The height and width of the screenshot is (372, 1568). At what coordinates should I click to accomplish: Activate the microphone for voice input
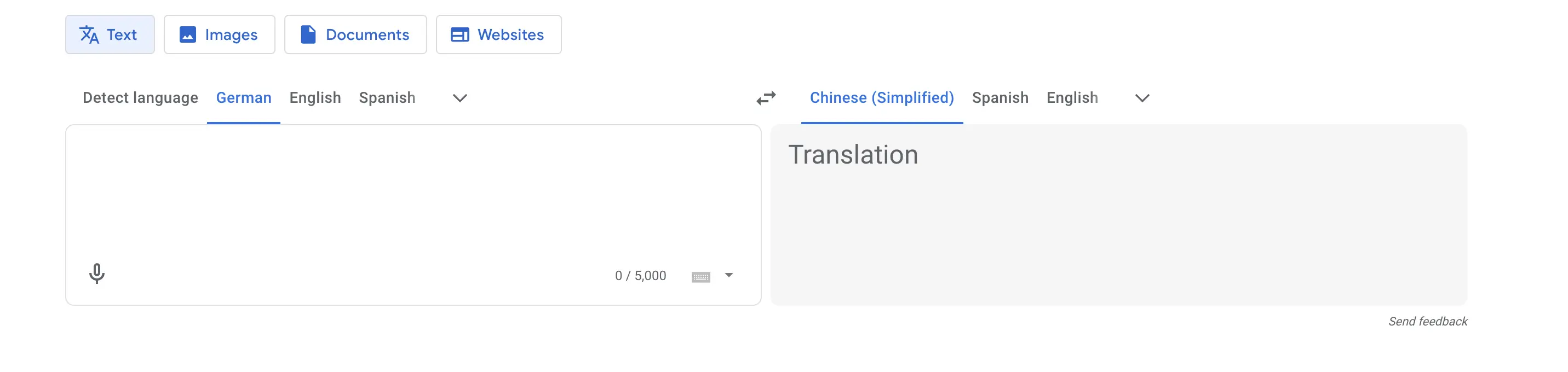[97, 274]
